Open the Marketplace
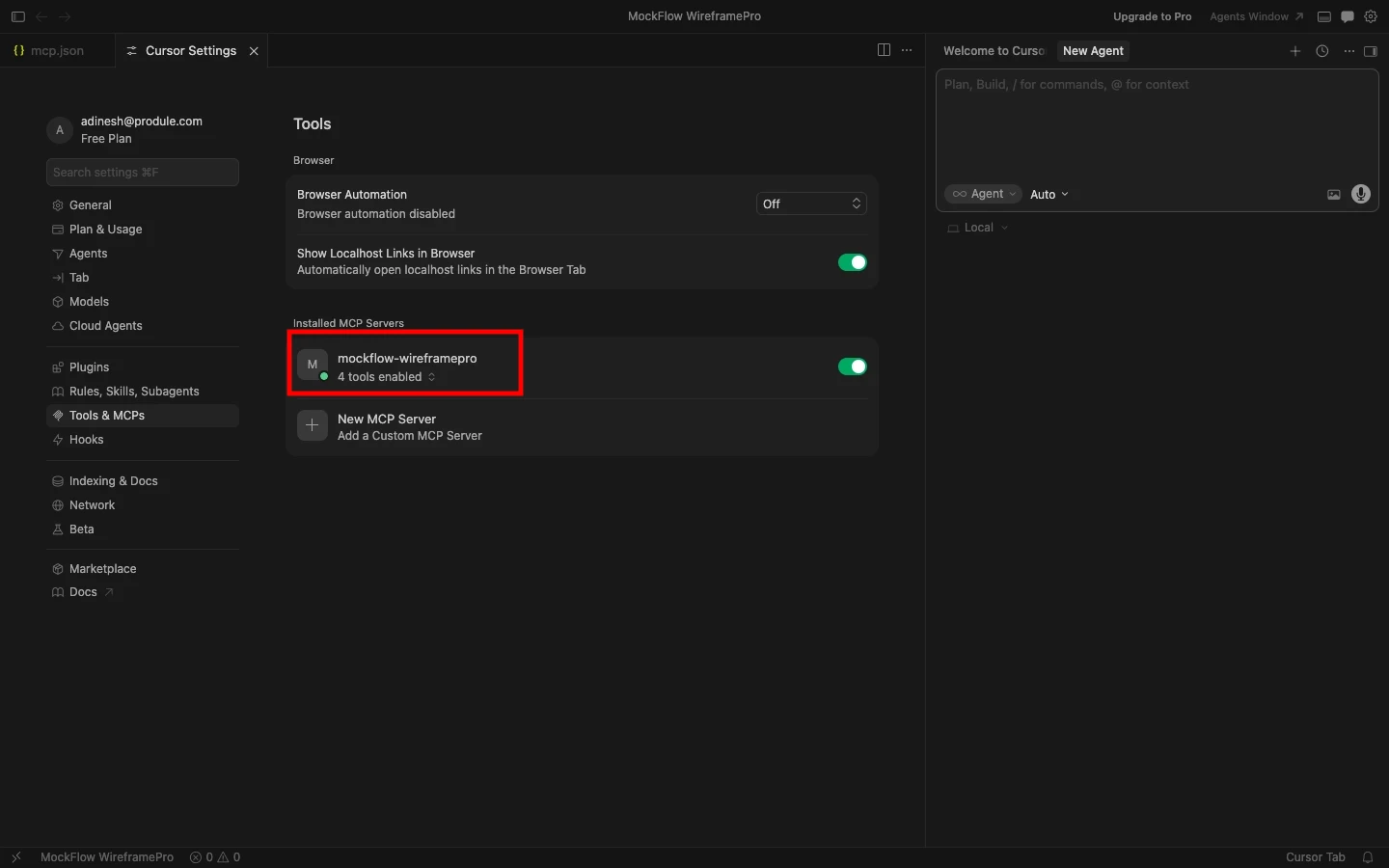 click(x=143, y=569)
